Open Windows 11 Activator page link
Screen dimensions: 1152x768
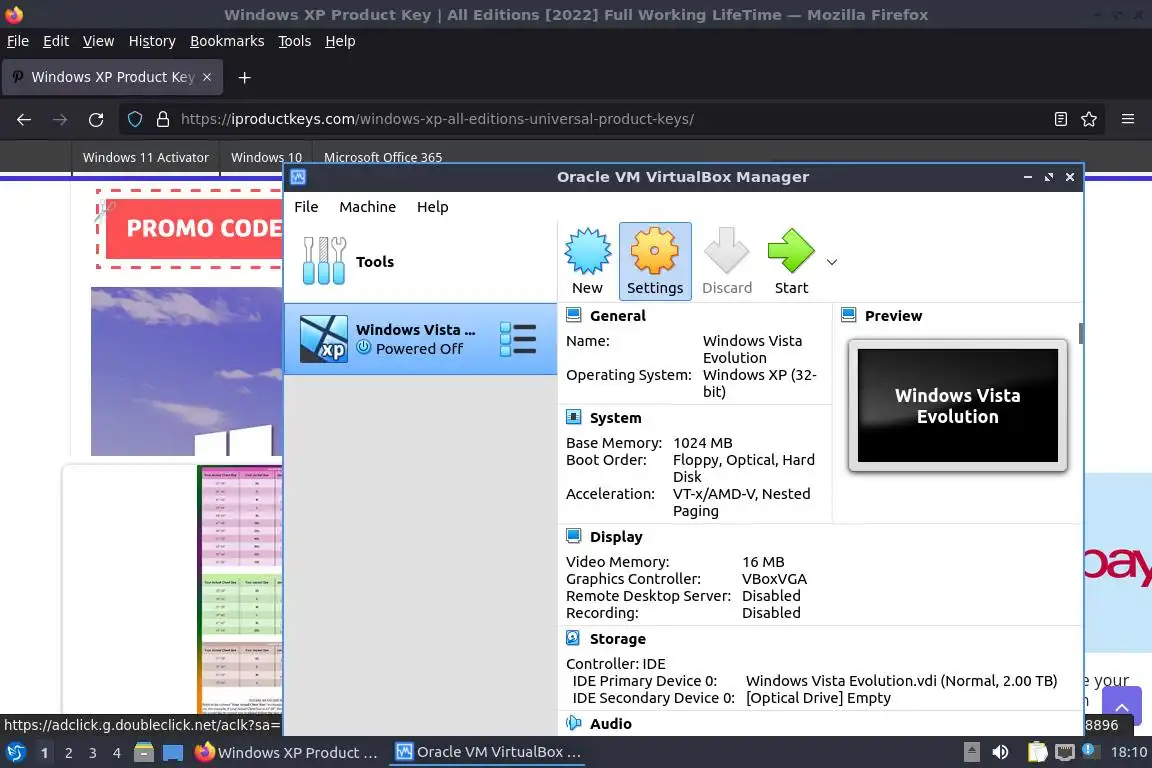click(145, 157)
